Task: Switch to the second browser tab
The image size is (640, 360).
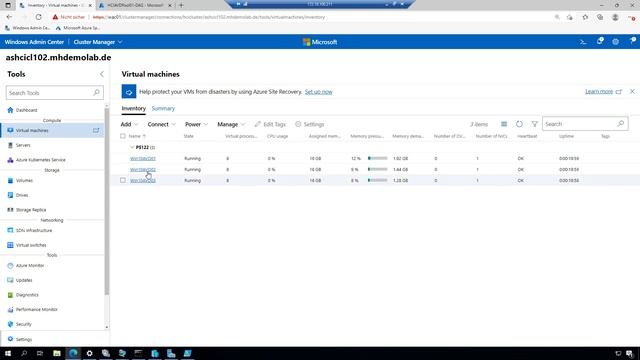Action: pyautogui.click(x=135, y=5)
